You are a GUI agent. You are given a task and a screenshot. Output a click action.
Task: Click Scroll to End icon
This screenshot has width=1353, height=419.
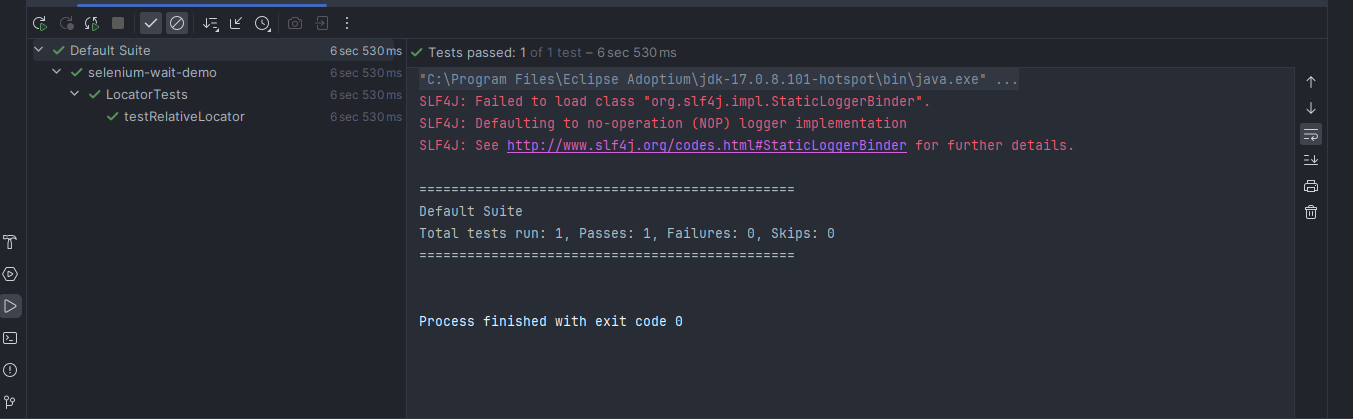tap(1311, 160)
